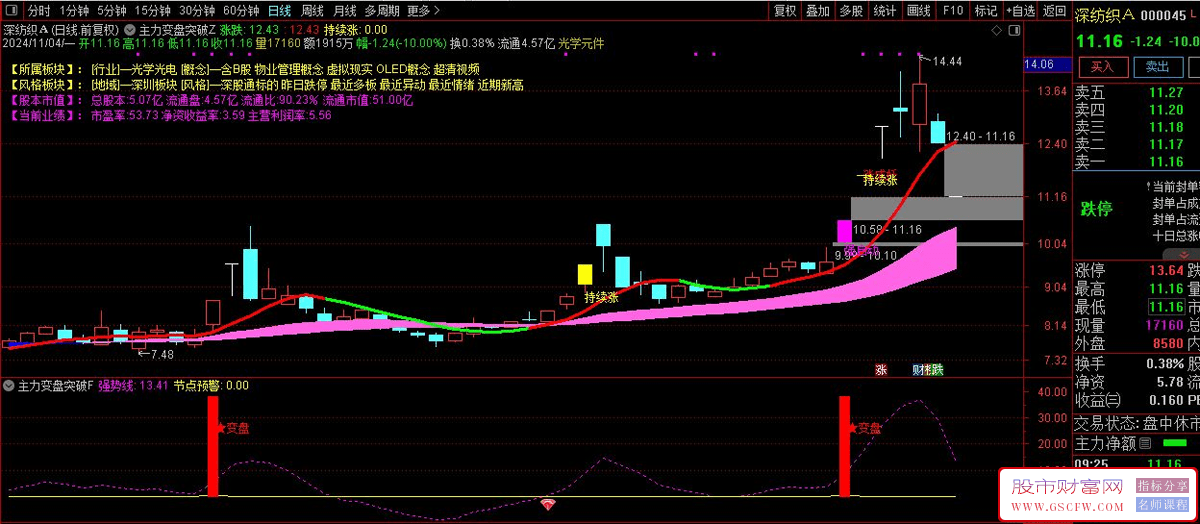
Task: Click the 14.44 high price annotation
Action: [946, 61]
